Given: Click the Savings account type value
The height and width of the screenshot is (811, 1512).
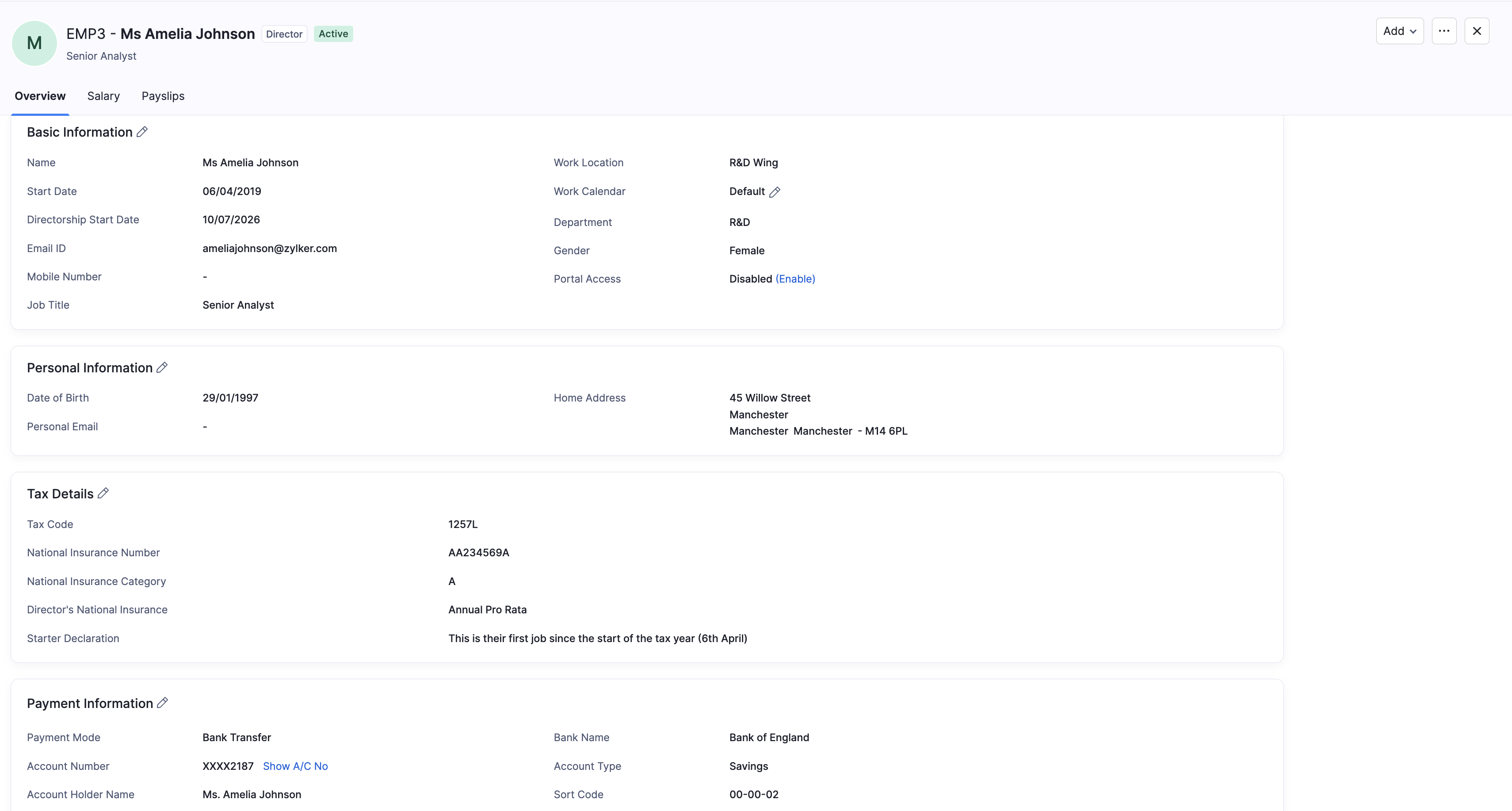Looking at the screenshot, I should pyautogui.click(x=748, y=766).
